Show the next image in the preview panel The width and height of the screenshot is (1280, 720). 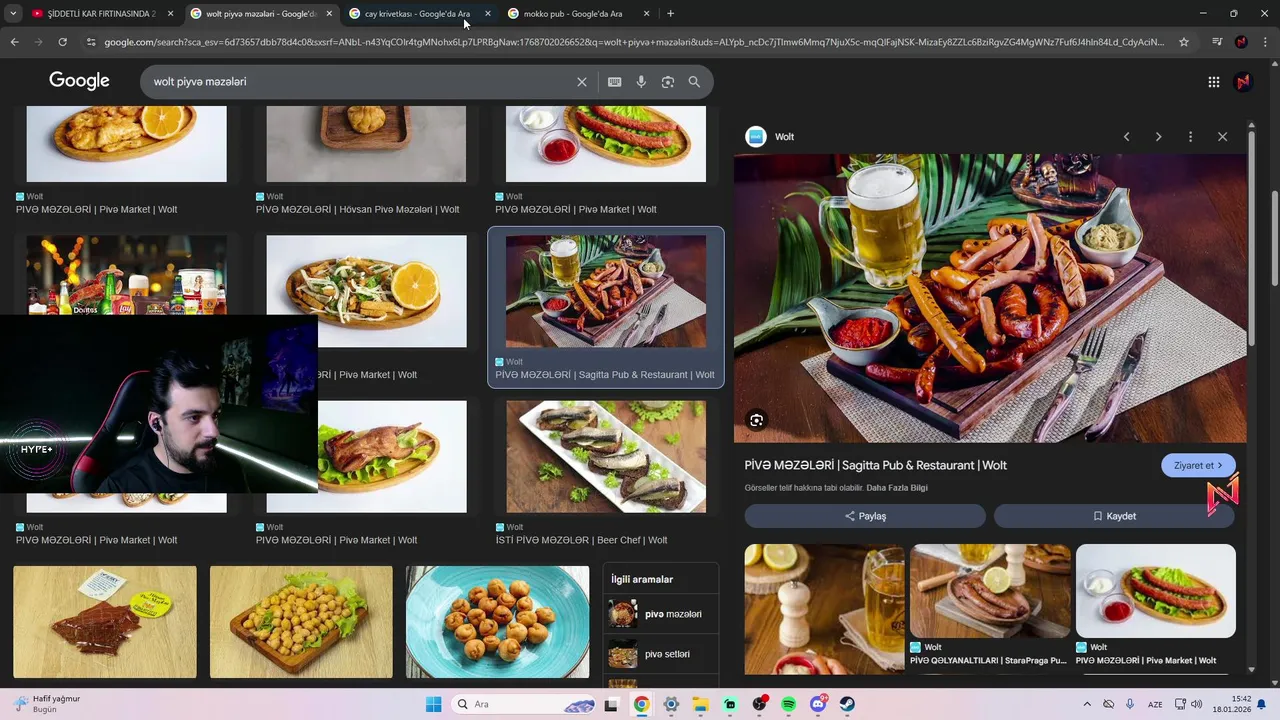pyautogui.click(x=1158, y=137)
